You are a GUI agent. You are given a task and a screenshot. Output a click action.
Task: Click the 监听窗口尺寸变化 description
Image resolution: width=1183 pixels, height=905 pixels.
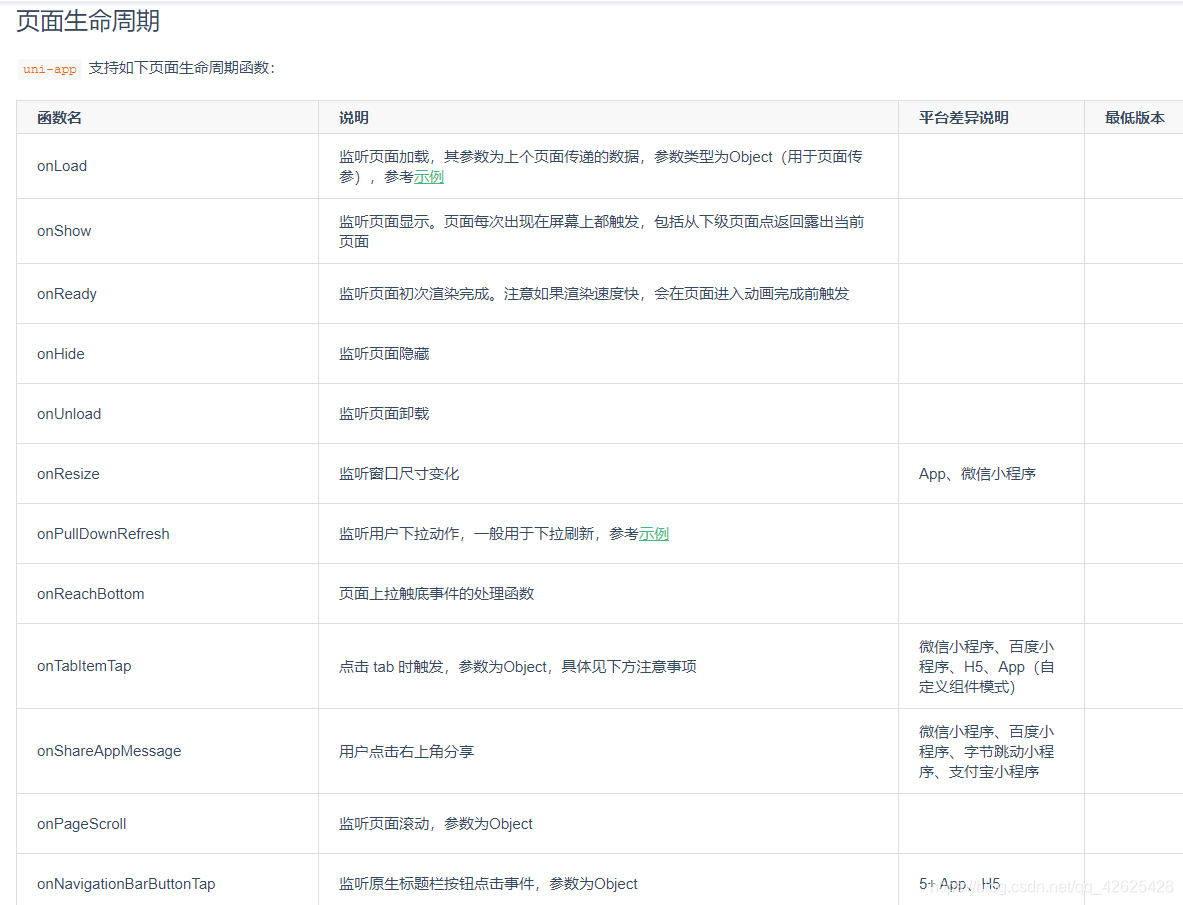[x=399, y=474]
